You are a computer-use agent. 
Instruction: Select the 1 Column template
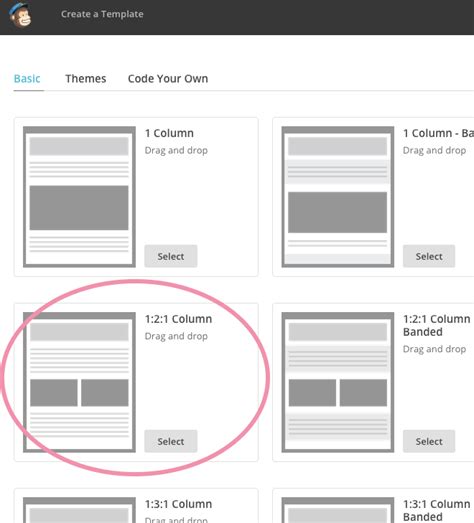pos(171,256)
